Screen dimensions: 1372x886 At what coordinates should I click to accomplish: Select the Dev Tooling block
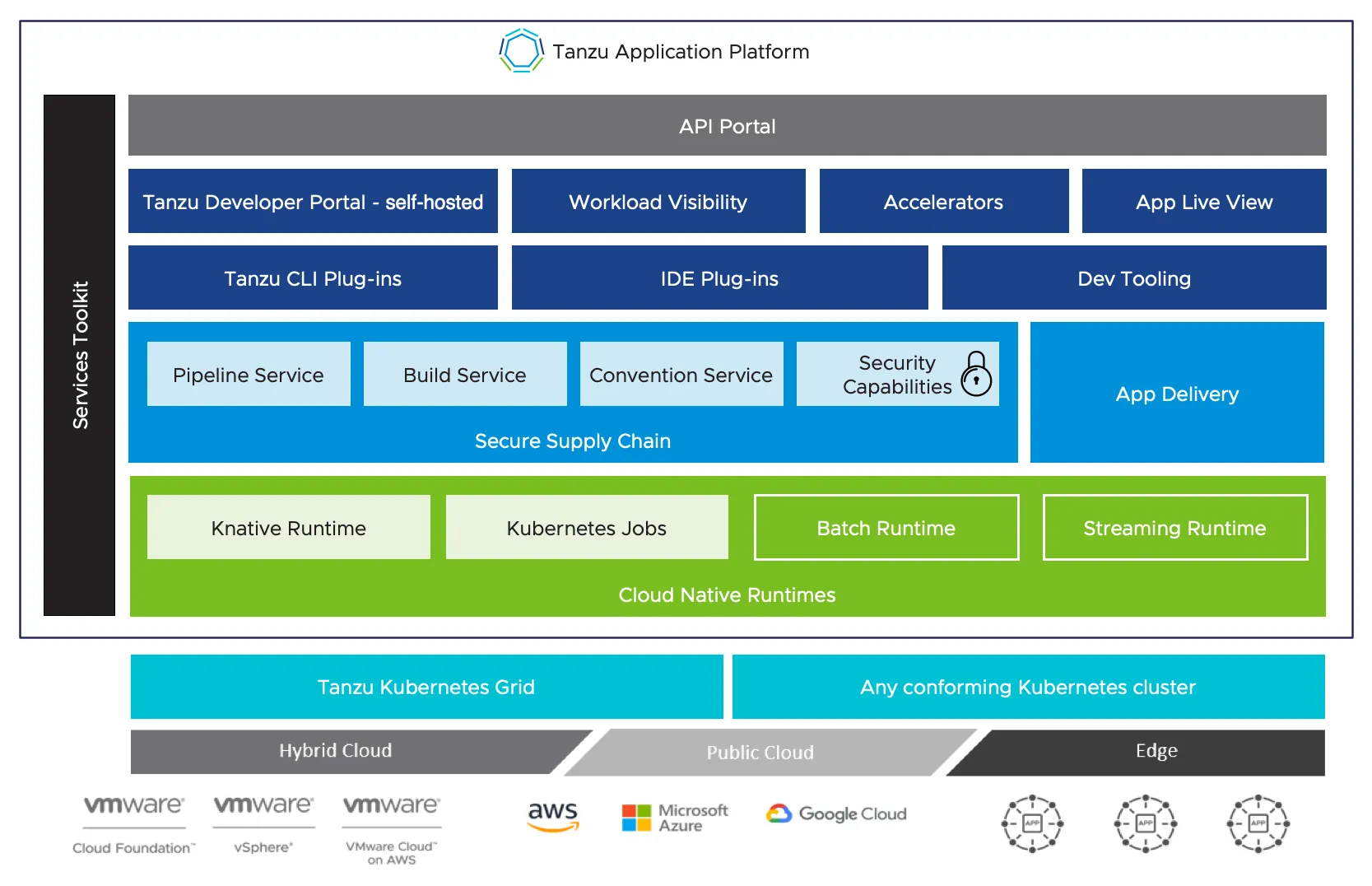(x=1134, y=277)
